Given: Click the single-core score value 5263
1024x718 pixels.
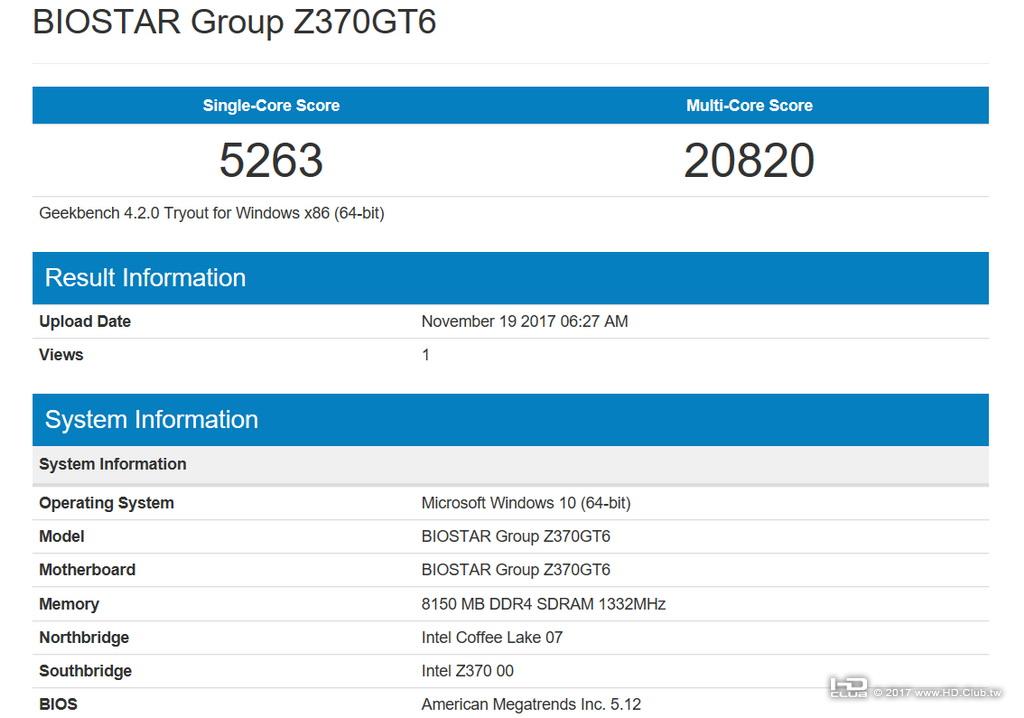Looking at the screenshot, I should click(x=271, y=160).
